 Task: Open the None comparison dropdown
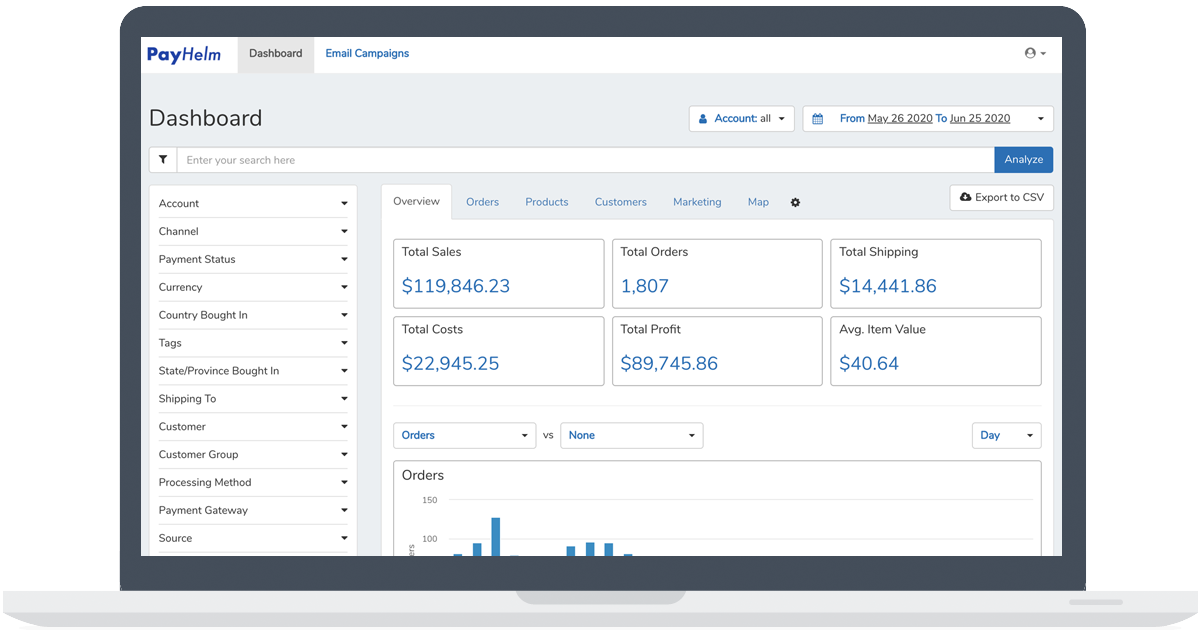click(632, 436)
